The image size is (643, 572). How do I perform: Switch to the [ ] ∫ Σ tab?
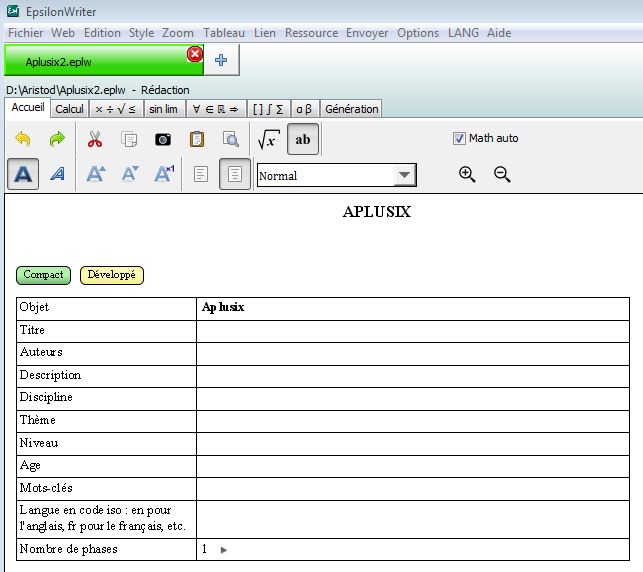point(269,109)
